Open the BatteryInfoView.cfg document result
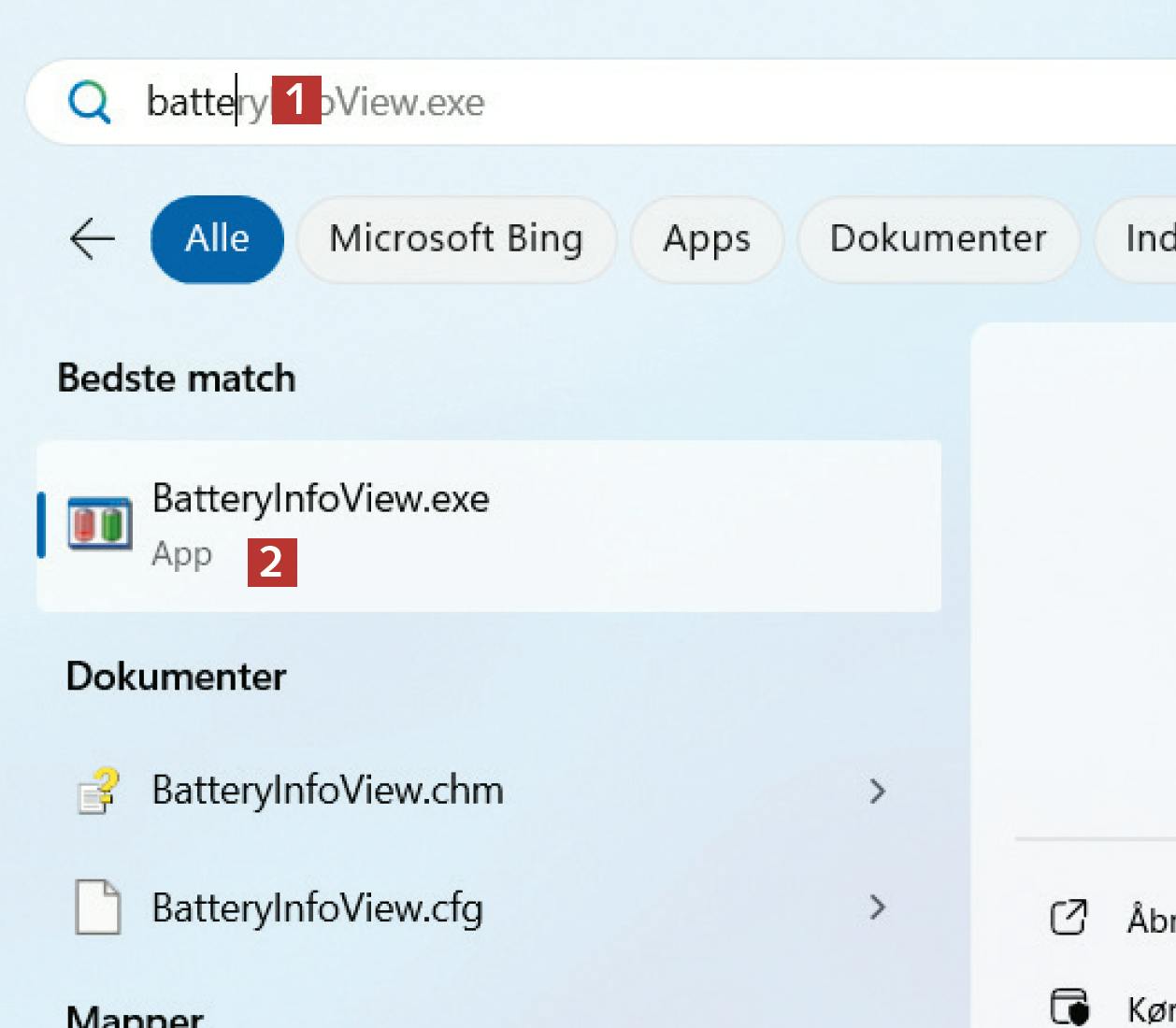The width and height of the screenshot is (1176, 1028). coord(467,907)
